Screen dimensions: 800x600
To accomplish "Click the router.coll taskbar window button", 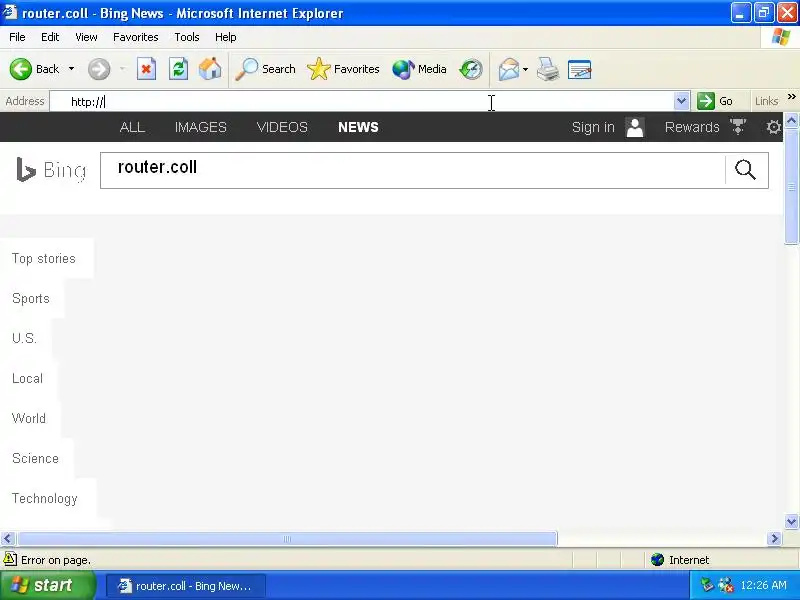I will [x=186, y=586].
